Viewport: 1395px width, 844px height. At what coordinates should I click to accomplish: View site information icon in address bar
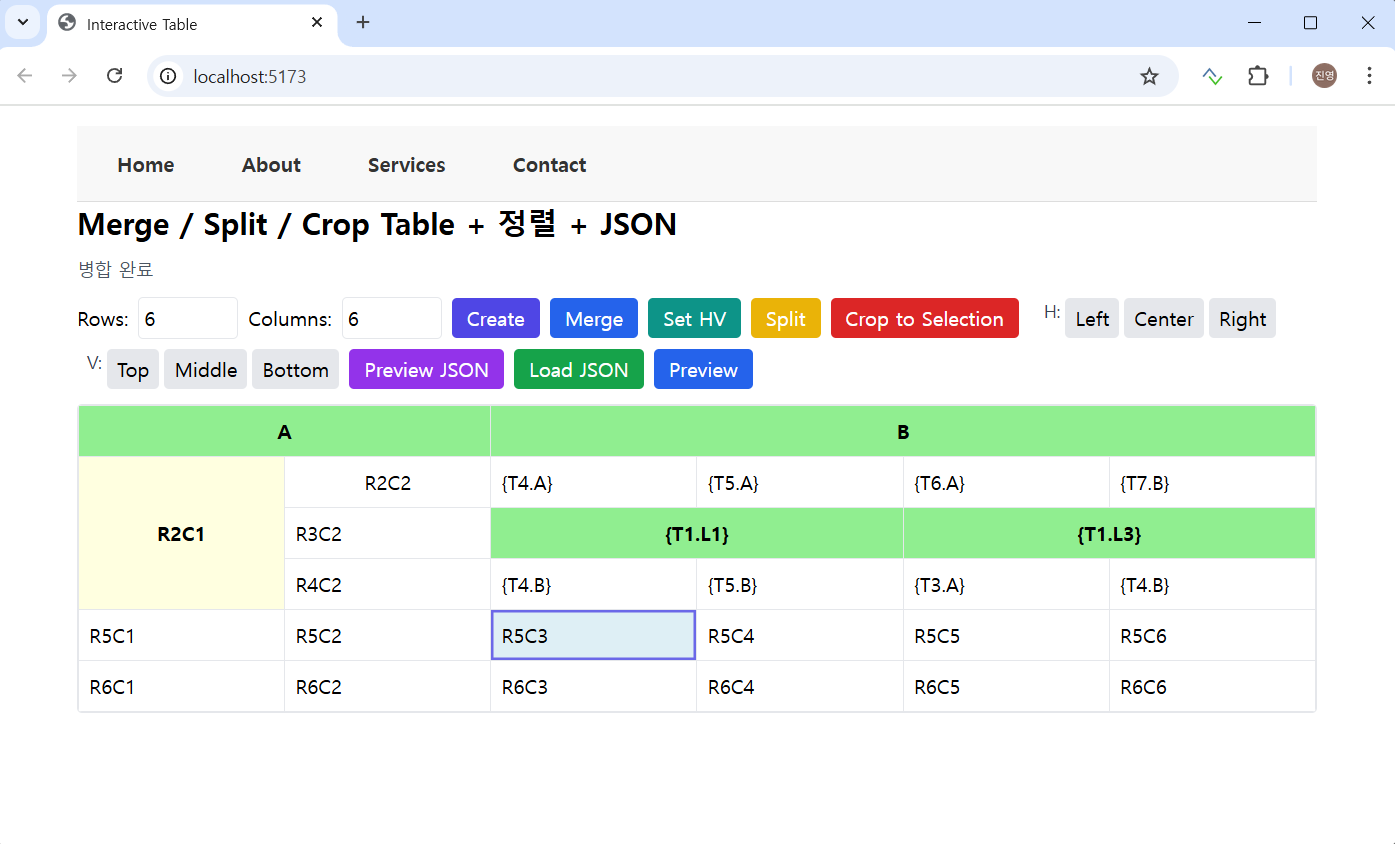169,76
